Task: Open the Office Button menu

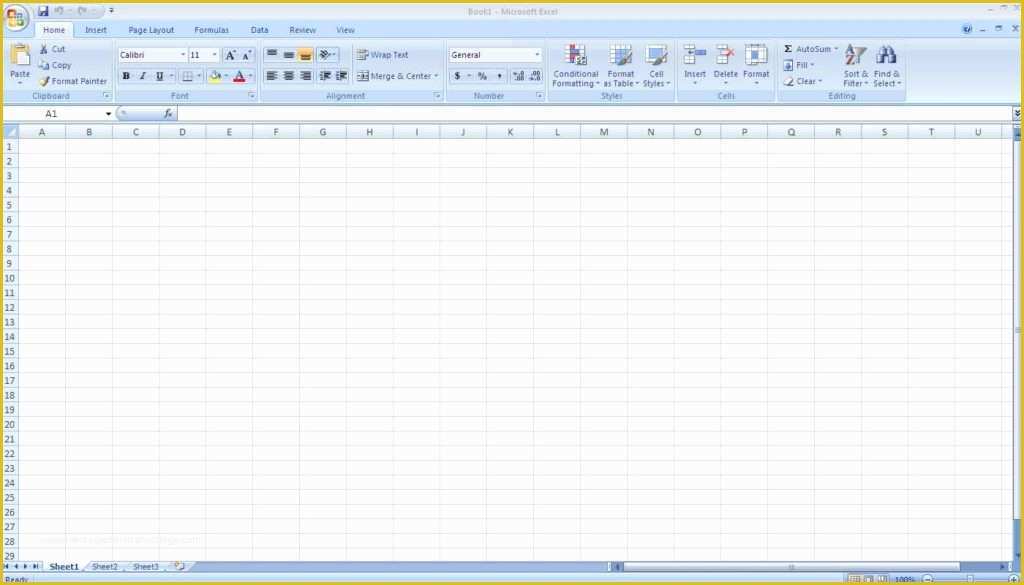Action: [16, 18]
